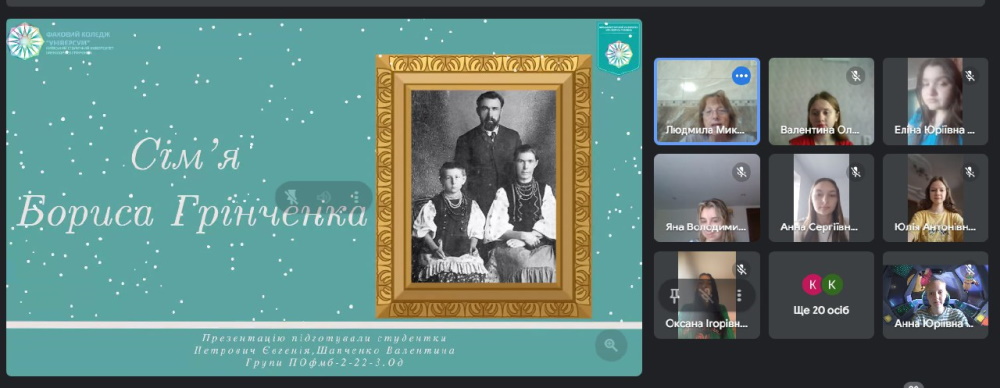The width and height of the screenshot is (1000, 388).
Task: Pin Оксана Ігорівна's video tile
Action: coord(674,295)
